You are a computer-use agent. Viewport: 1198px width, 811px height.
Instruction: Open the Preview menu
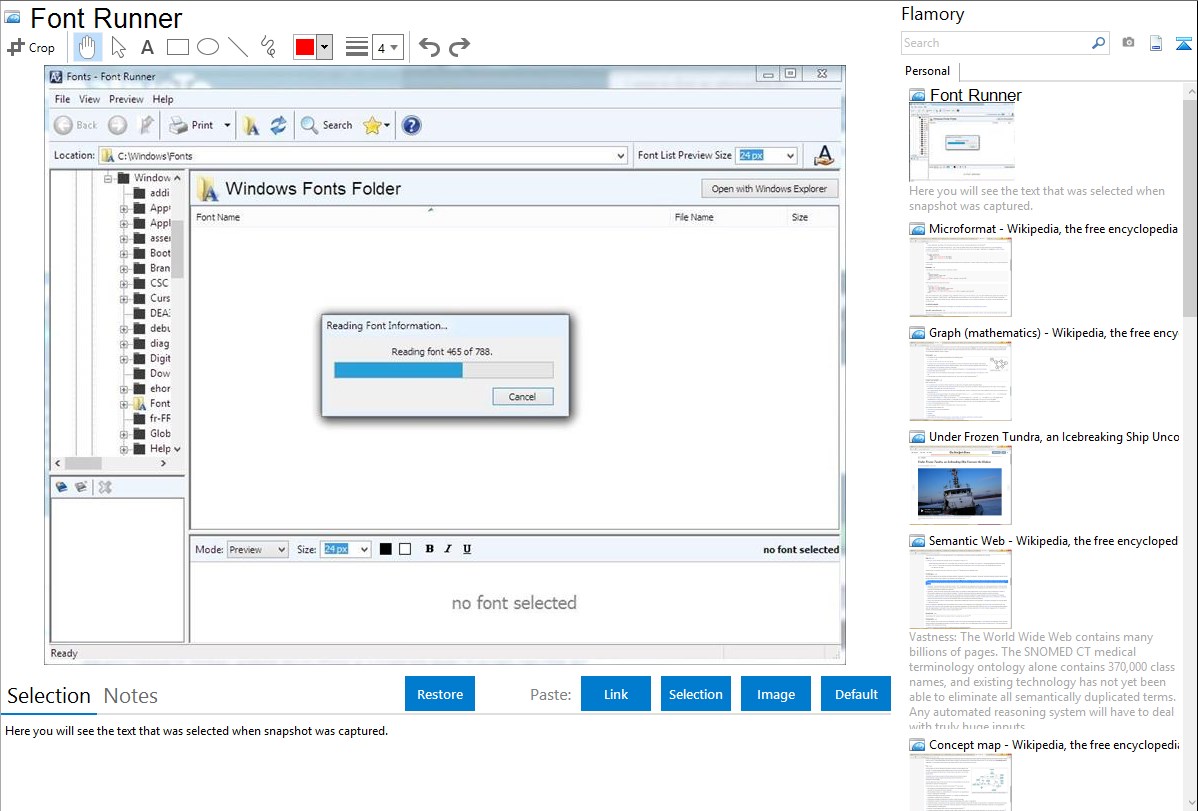tap(126, 99)
